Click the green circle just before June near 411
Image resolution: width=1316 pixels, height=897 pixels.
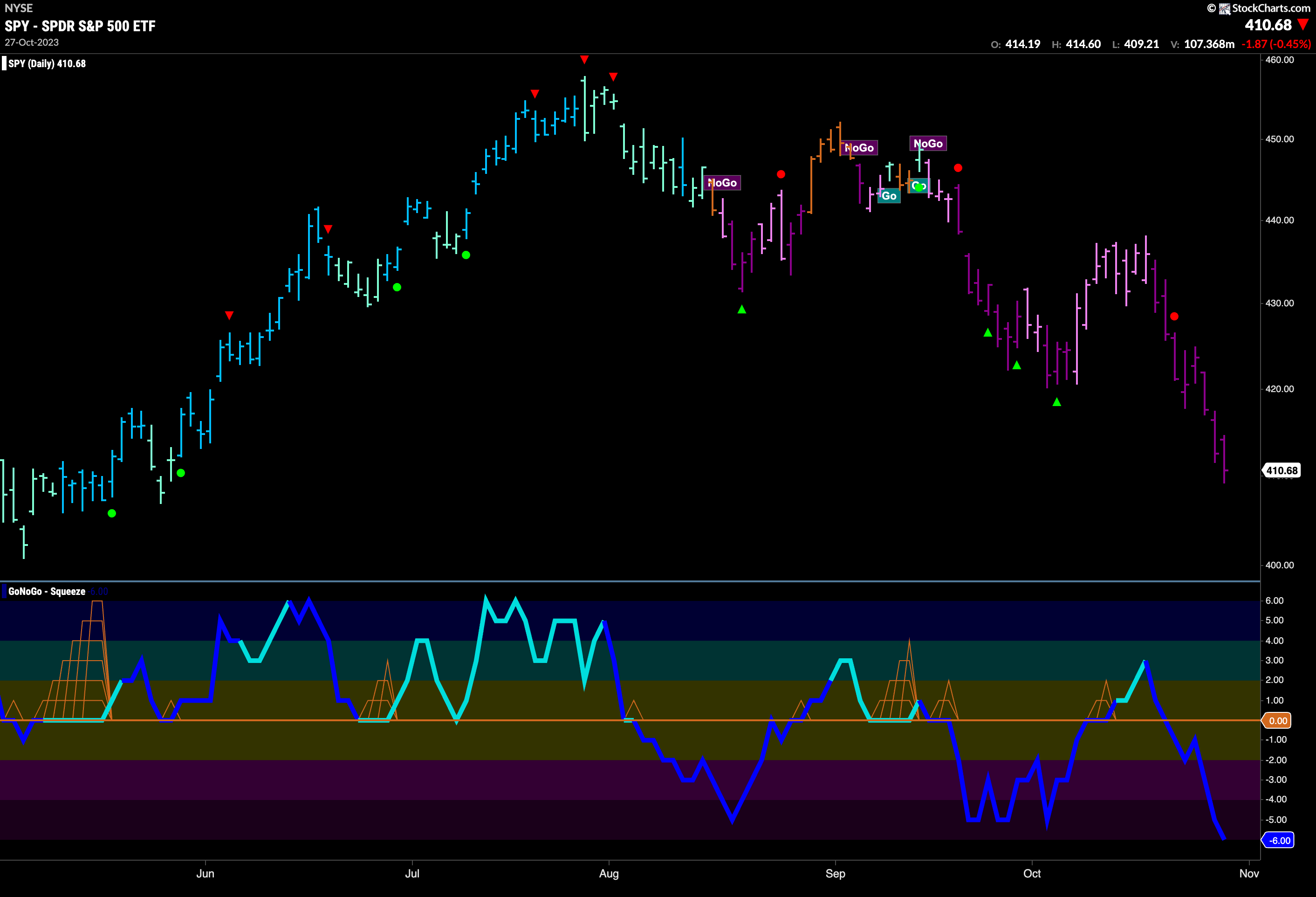181,473
